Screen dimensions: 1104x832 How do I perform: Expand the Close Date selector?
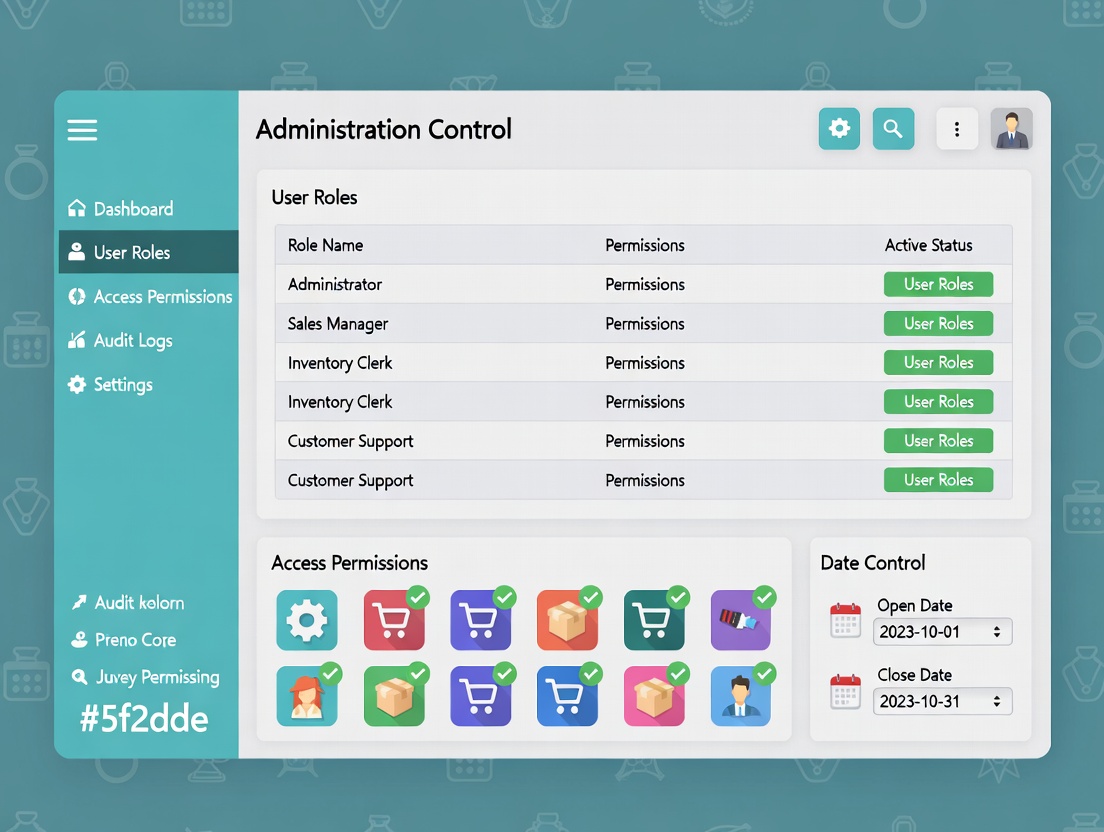point(943,701)
